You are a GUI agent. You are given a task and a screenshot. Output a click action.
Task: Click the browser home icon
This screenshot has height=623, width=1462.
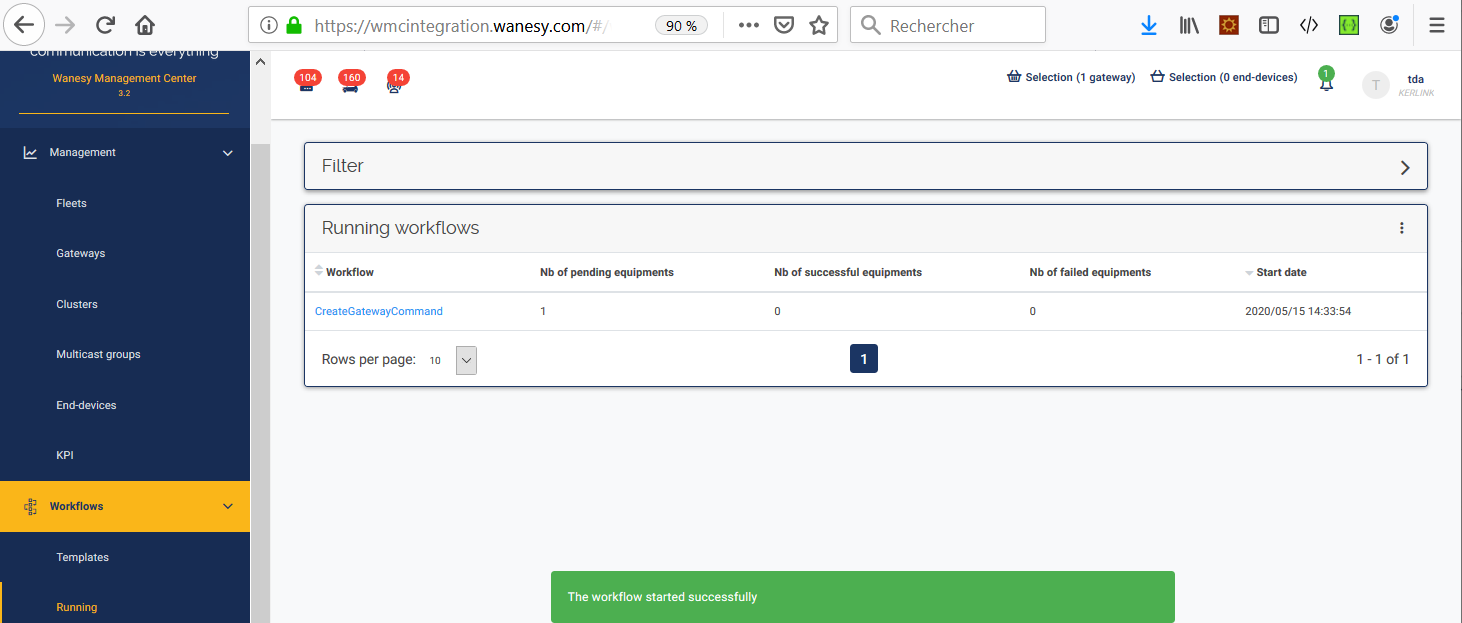pos(145,26)
